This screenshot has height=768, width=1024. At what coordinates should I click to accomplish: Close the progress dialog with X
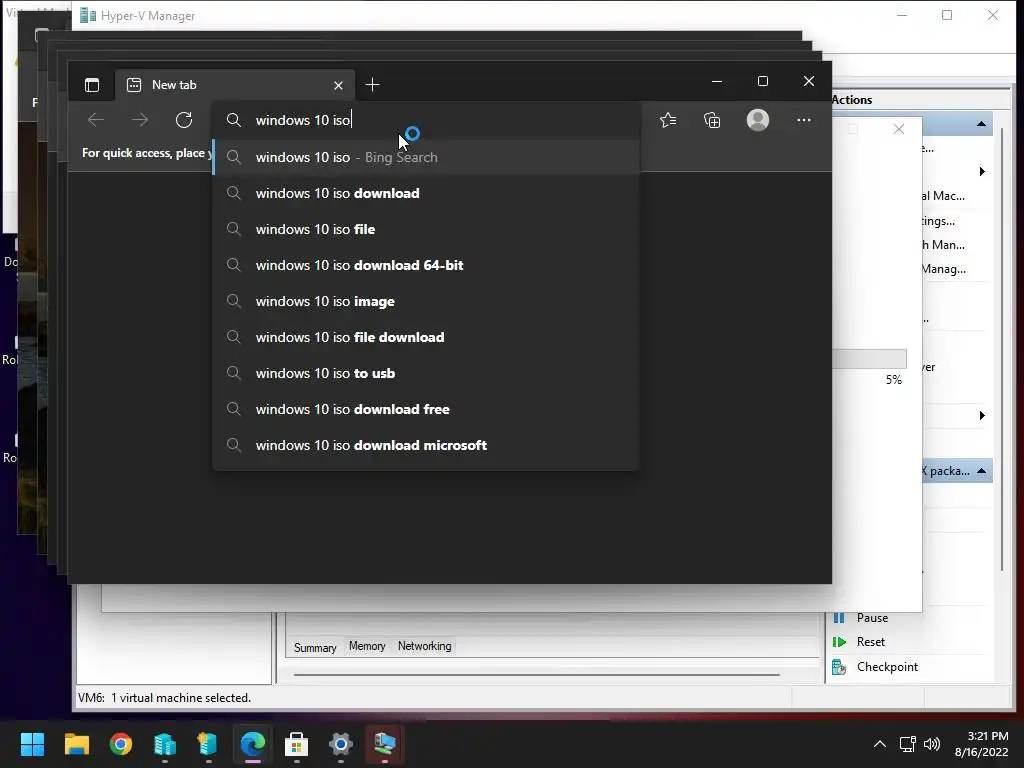coord(899,129)
